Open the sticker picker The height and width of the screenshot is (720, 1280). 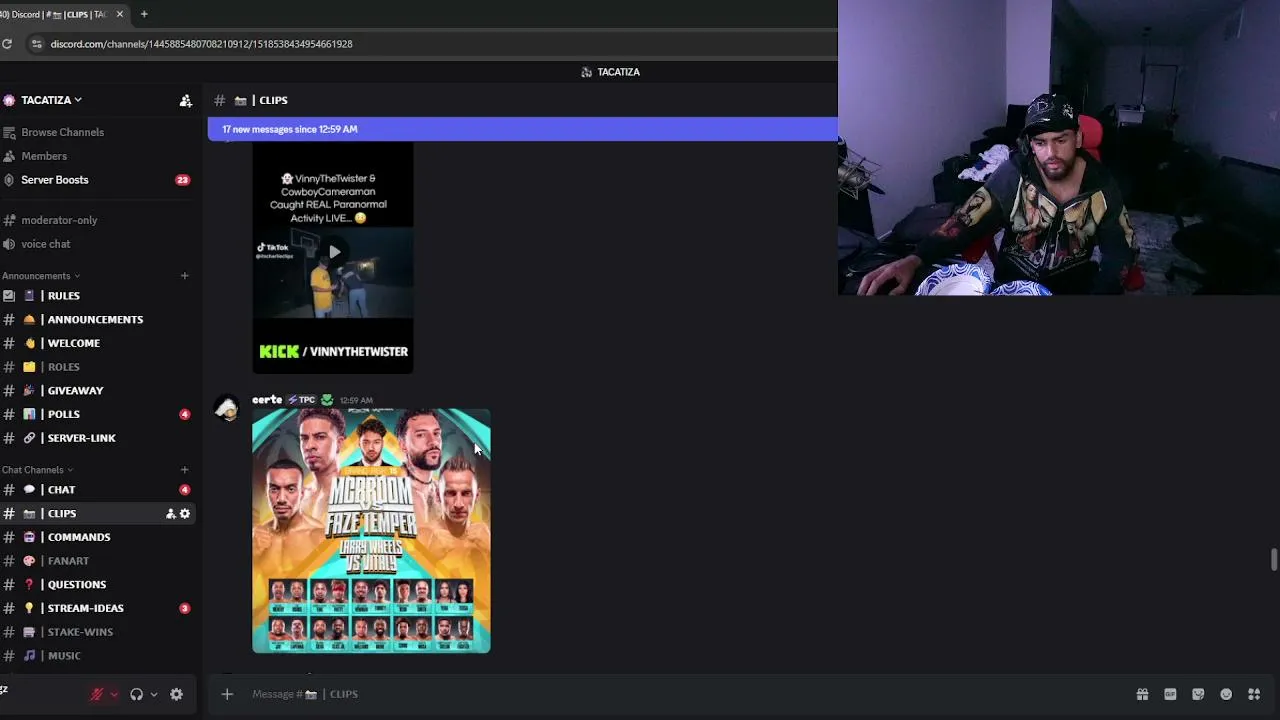point(1198,694)
